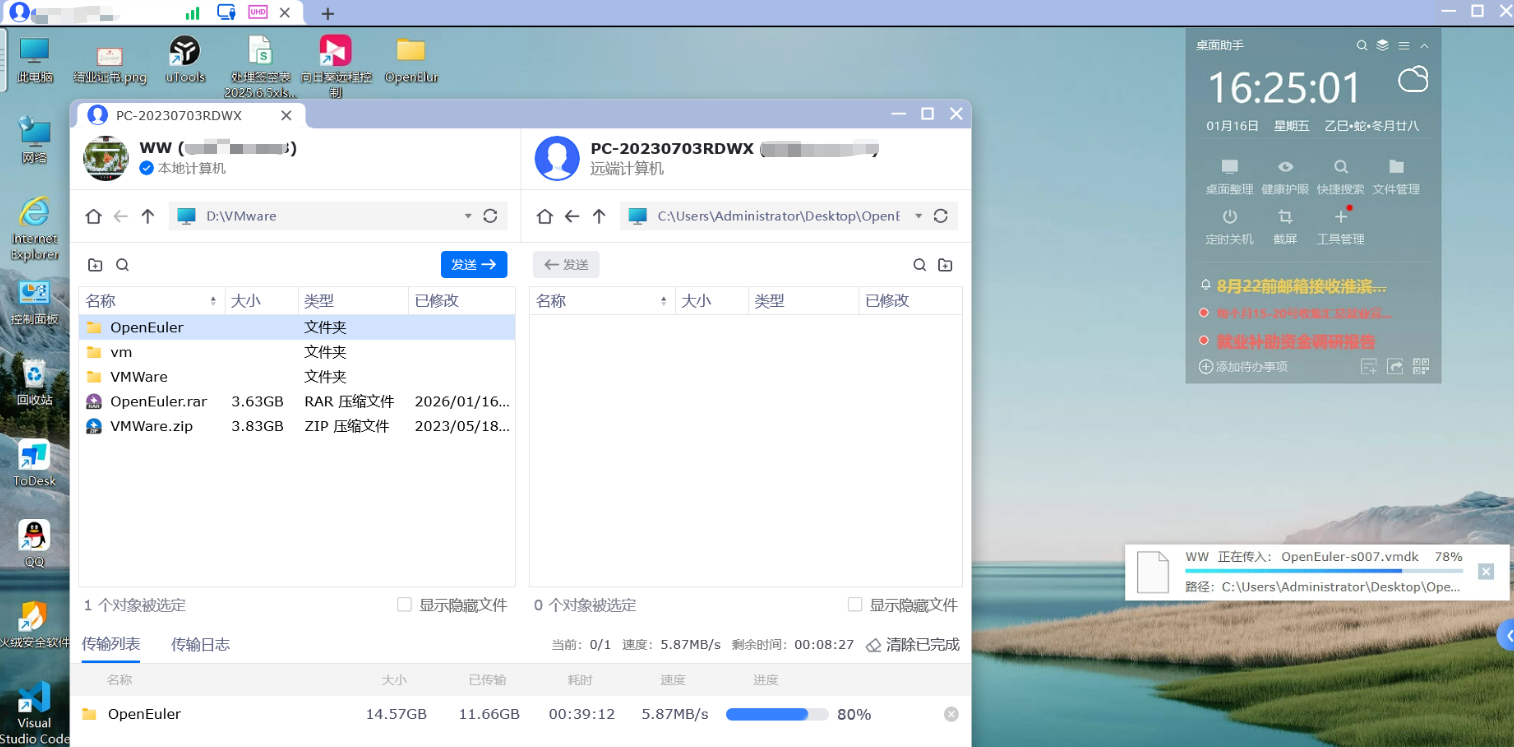Go to local home directory
1514x747 pixels.
[x=93, y=216]
